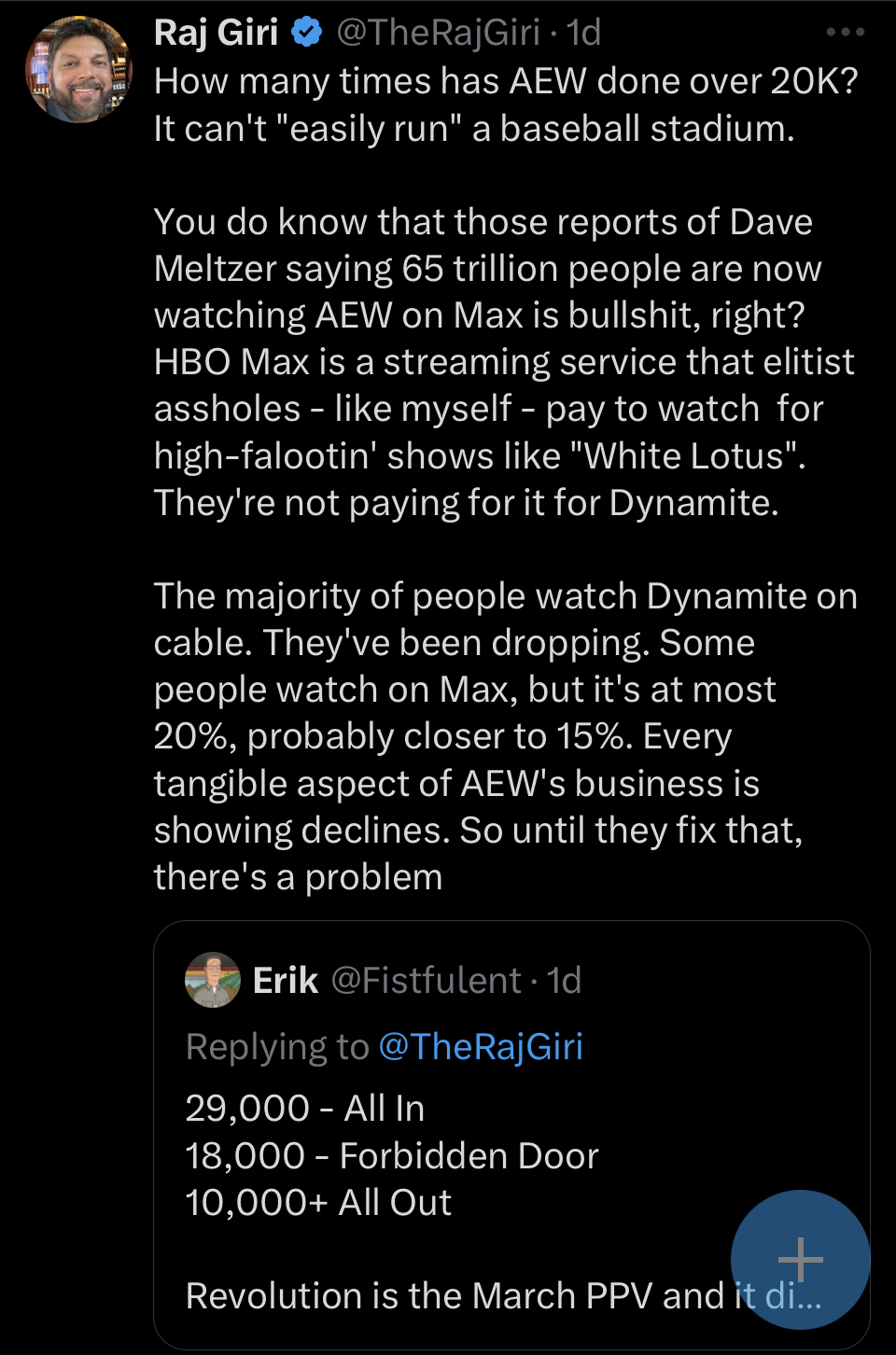The height and width of the screenshot is (1355, 896).
Task: Click the Erik display name
Action: (286, 981)
